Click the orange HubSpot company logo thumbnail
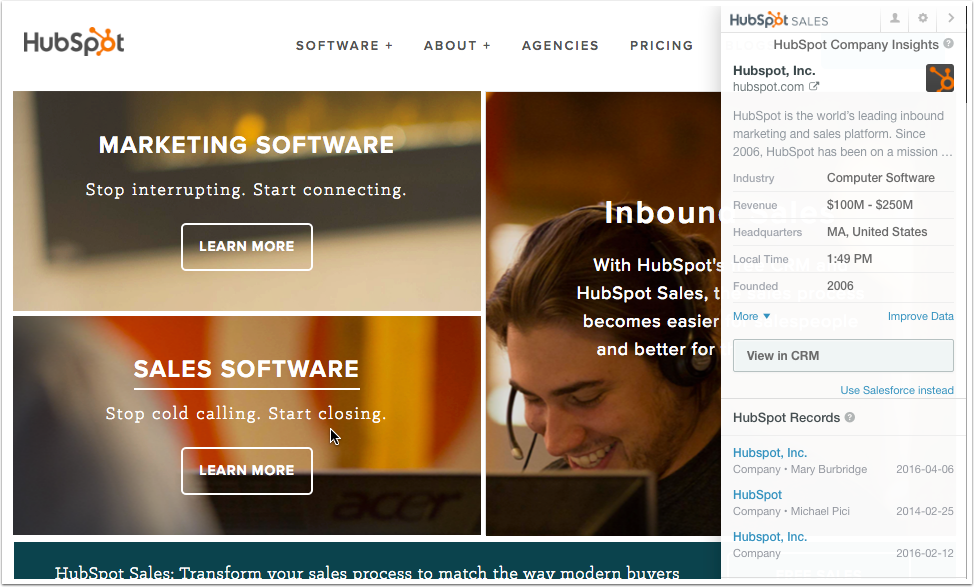The height and width of the screenshot is (587, 974). (x=939, y=78)
